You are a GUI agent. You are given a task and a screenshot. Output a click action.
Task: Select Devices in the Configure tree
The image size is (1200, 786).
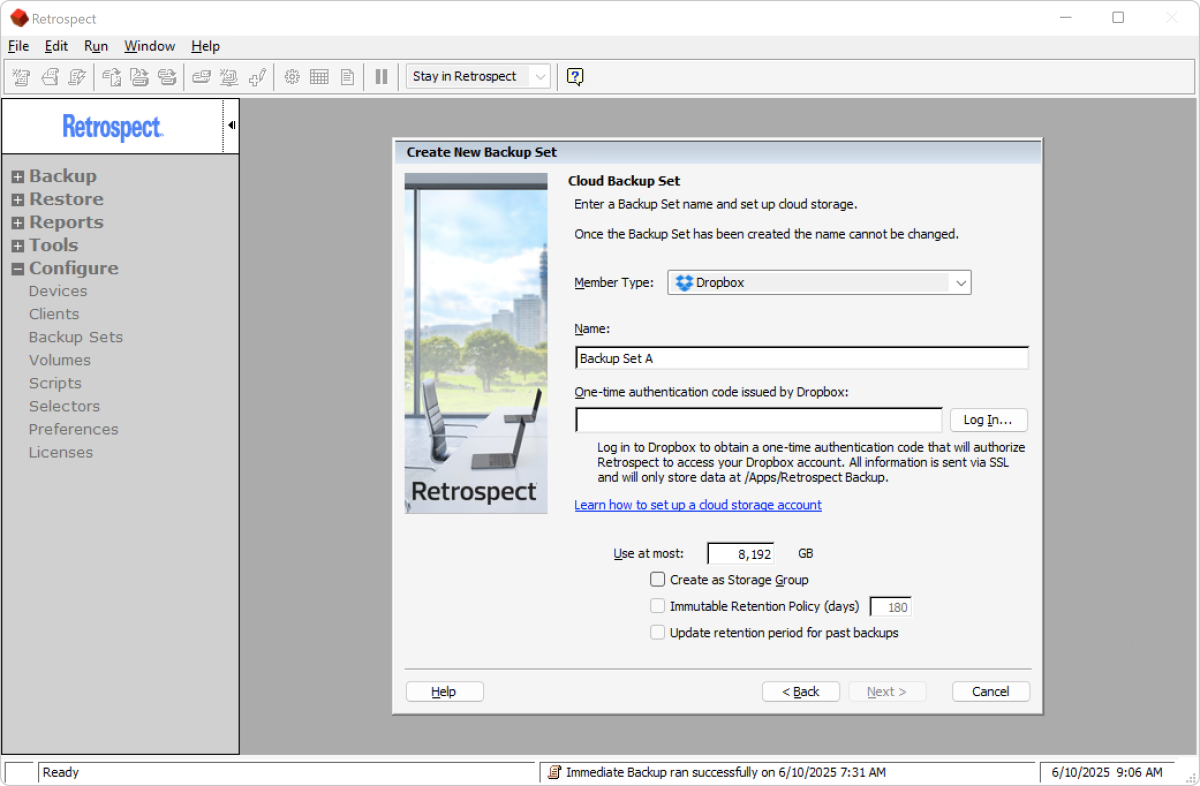click(58, 291)
